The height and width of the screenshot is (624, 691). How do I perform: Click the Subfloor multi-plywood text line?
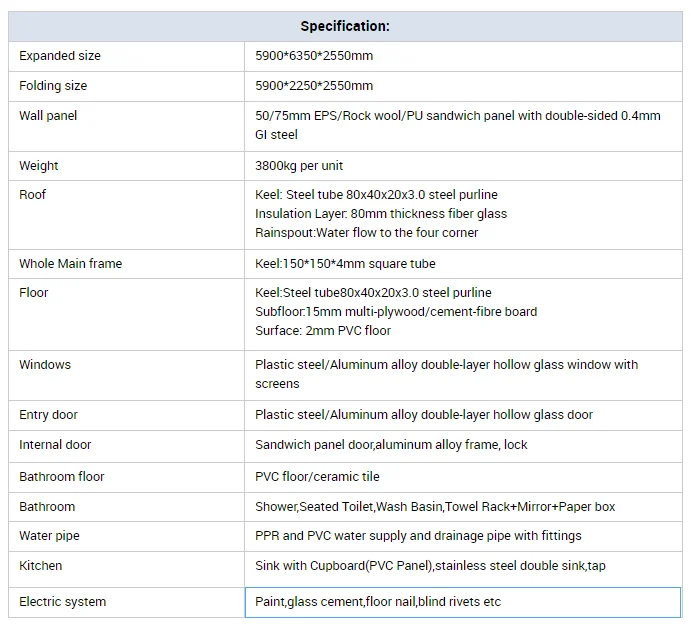pyautogui.click(x=396, y=312)
